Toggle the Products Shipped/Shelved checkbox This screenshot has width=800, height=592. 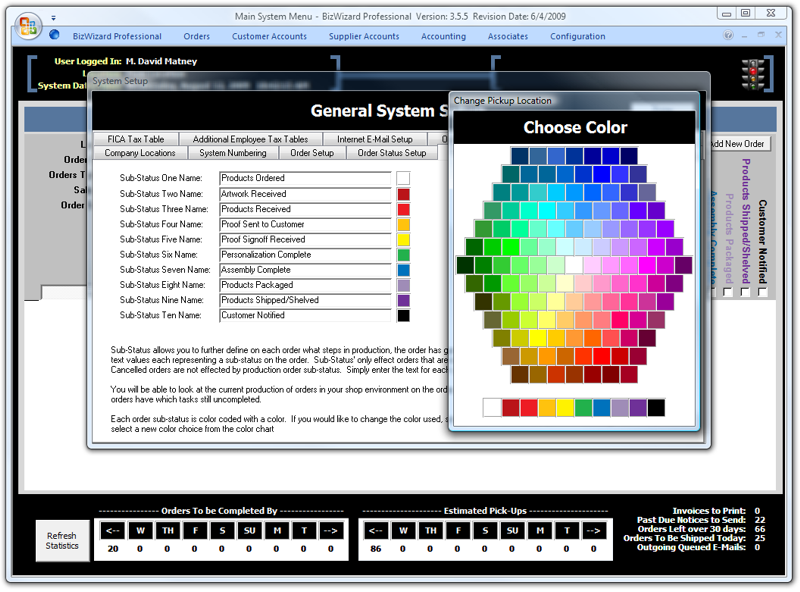click(745, 292)
